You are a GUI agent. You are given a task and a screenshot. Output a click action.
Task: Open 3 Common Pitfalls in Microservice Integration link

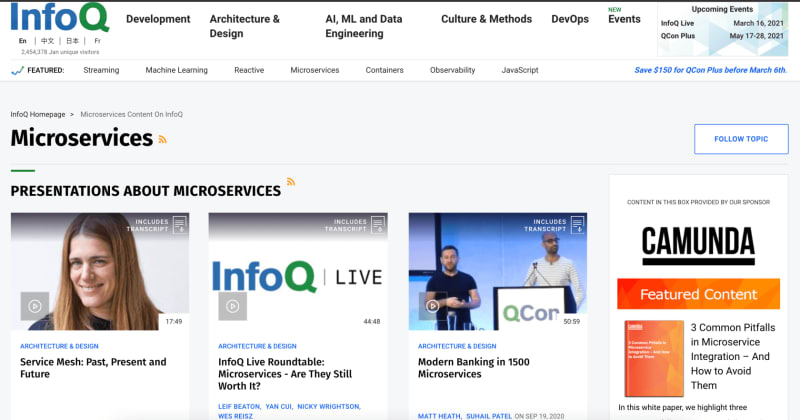point(733,356)
